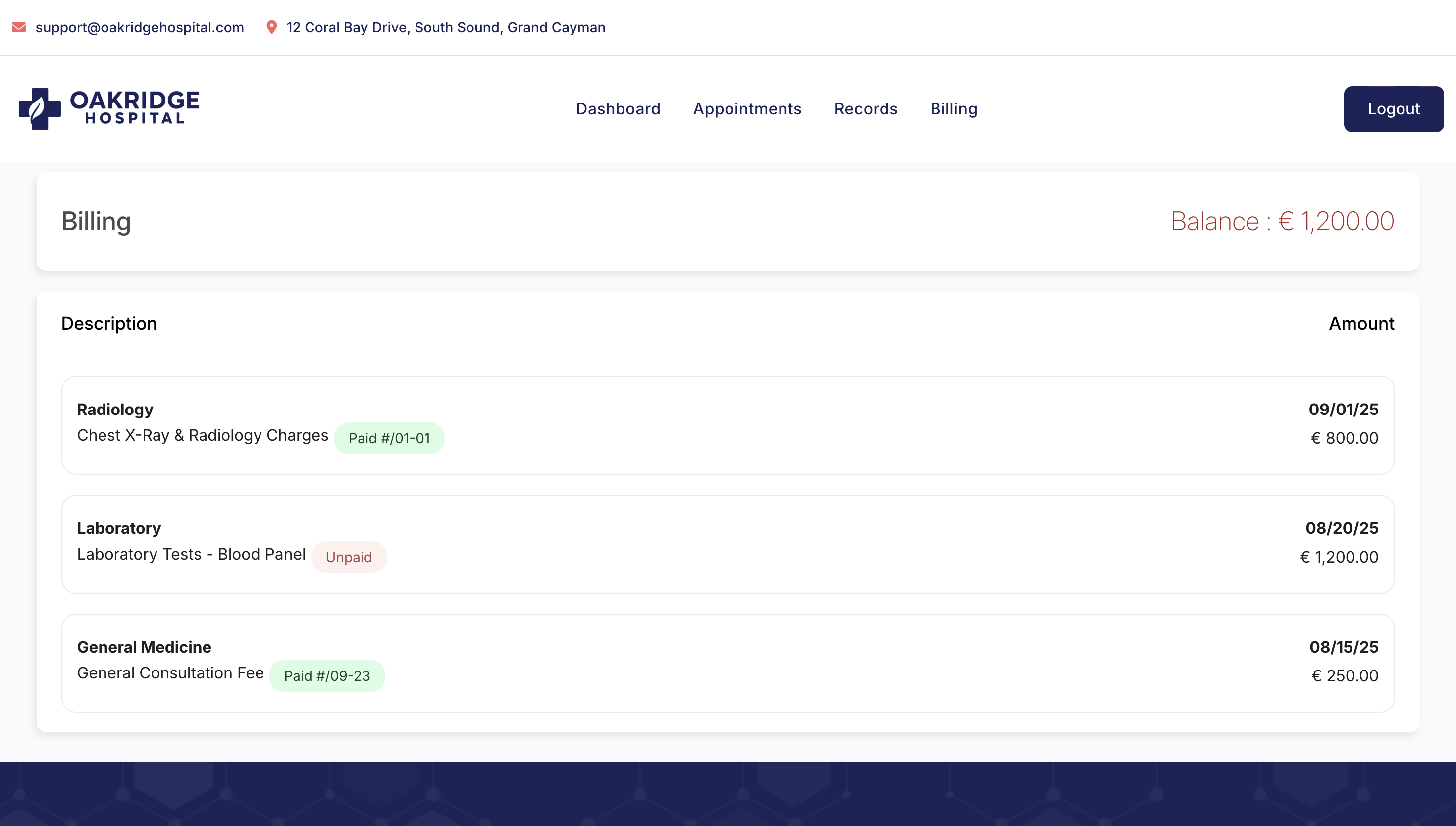Open the Records menu item

pyautogui.click(x=866, y=109)
